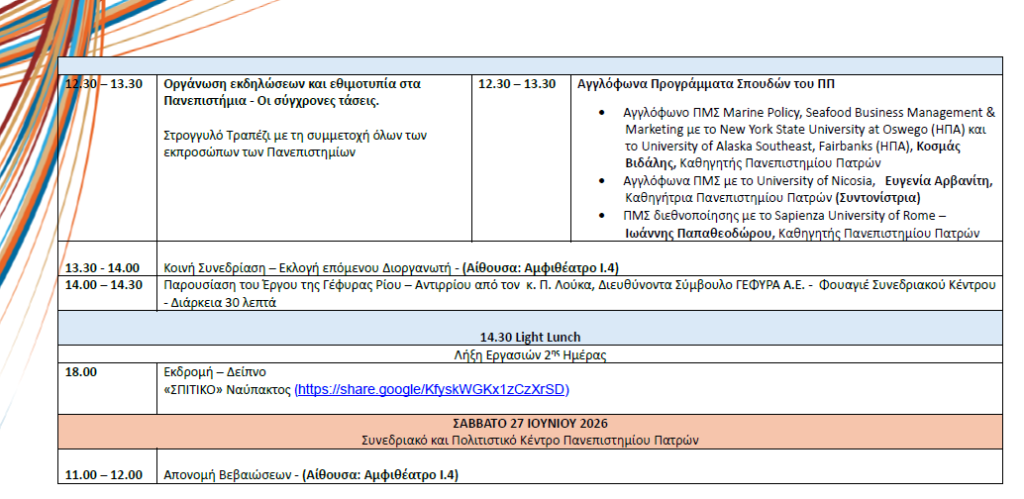Open the share.google link for ΣΠΙΤΙΚΟ Ναύπακτος
1024x499 pixels.
[x=432, y=390]
